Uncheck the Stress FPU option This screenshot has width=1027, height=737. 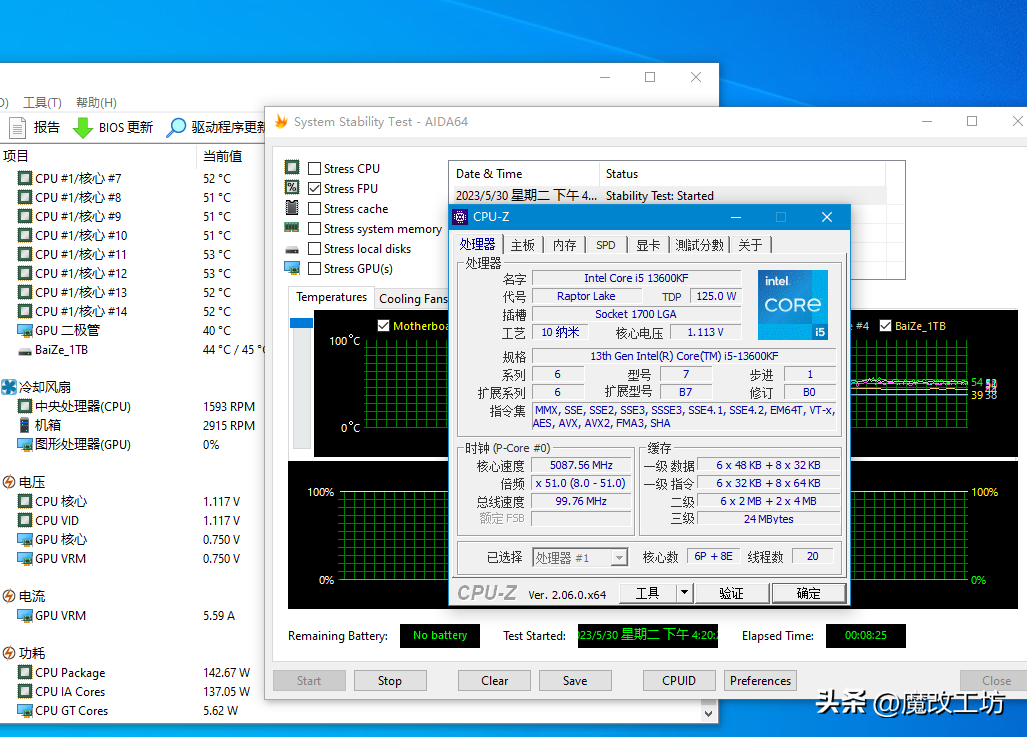[315, 188]
